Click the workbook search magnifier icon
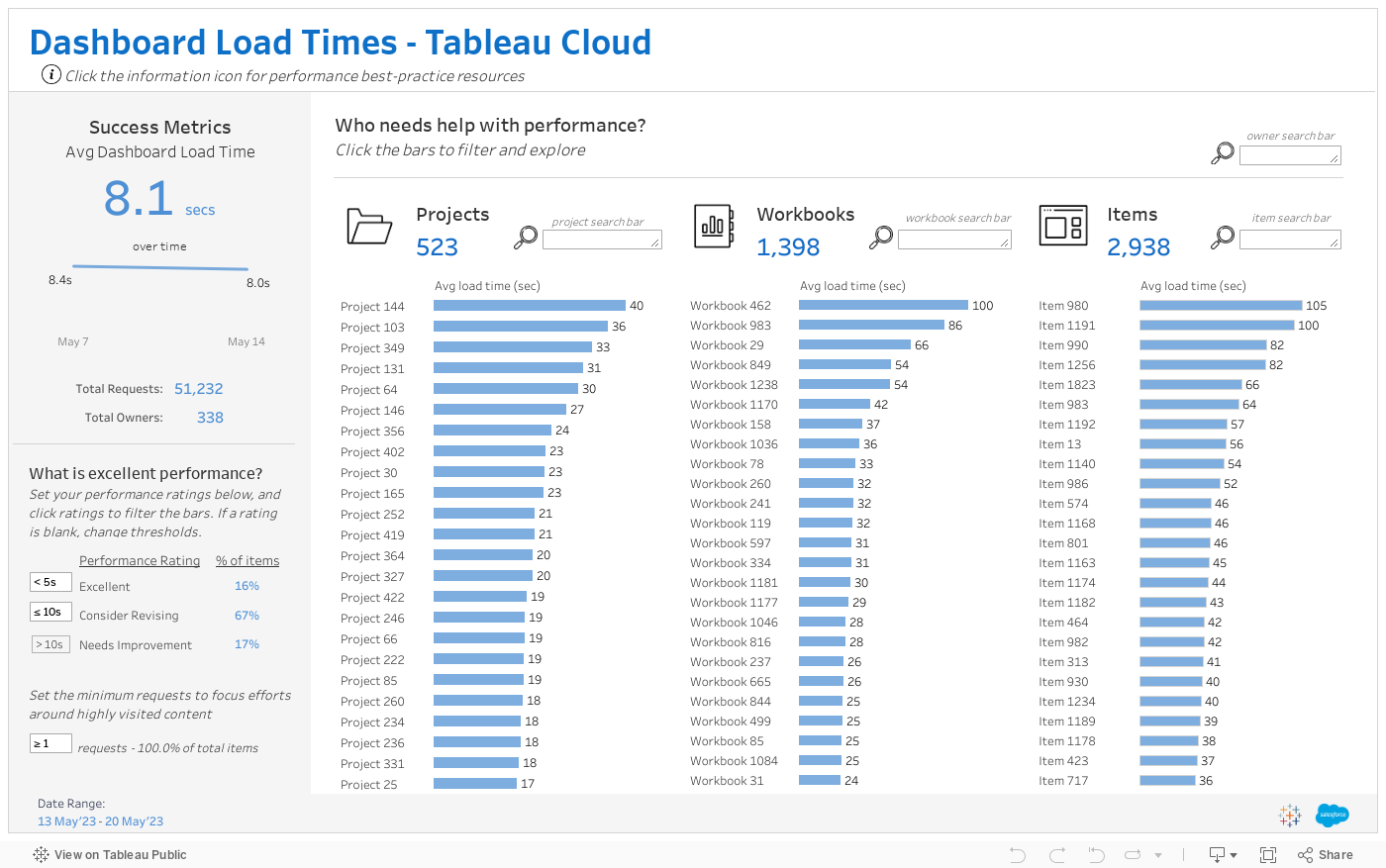1386x868 pixels. [x=880, y=238]
